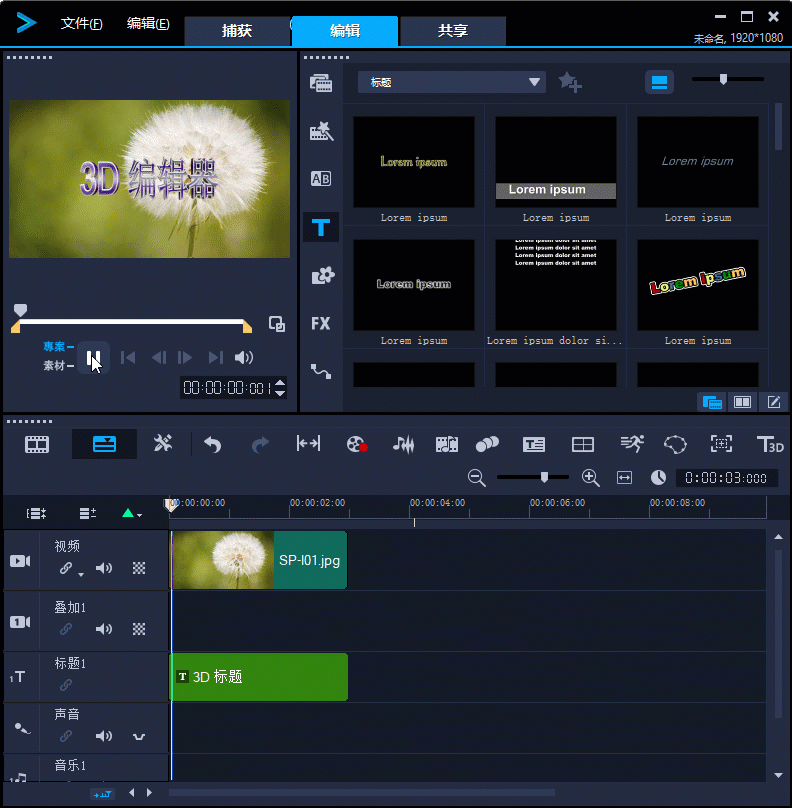The image size is (792, 808).
Task: Switch to the Capture tab
Action: coord(237,31)
